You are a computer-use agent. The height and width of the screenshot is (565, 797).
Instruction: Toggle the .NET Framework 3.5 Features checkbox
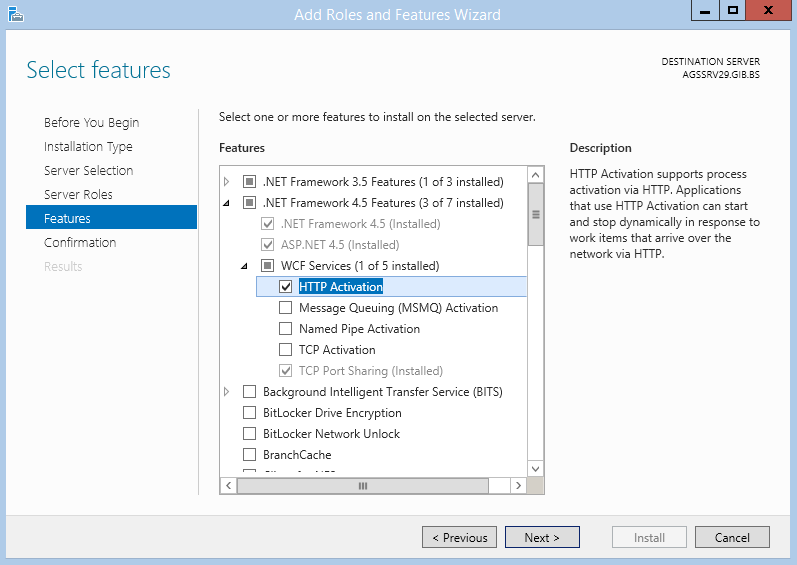pos(249,181)
